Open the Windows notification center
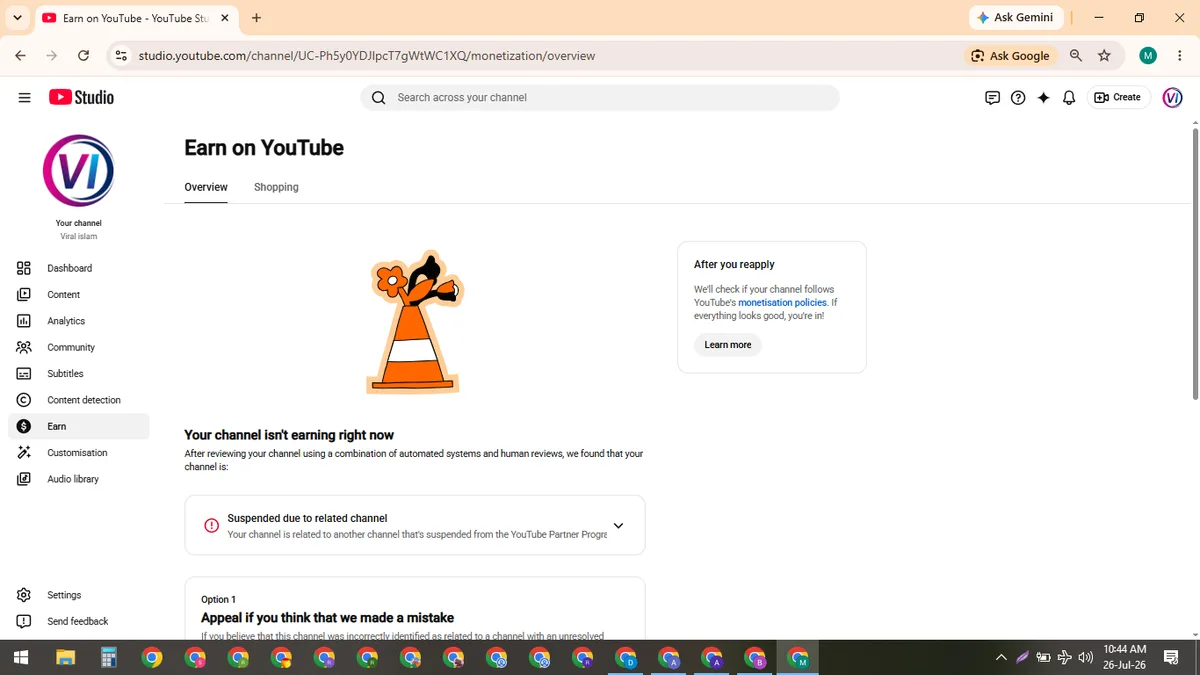1200x675 pixels. coord(1171,657)
